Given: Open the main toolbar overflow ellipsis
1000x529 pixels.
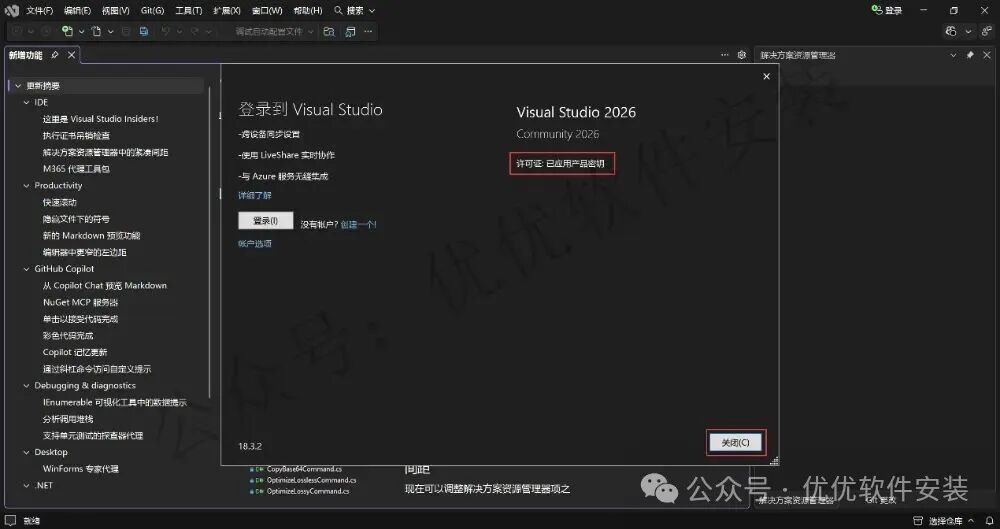Looking at the screenshot, I should click(368, 31).
